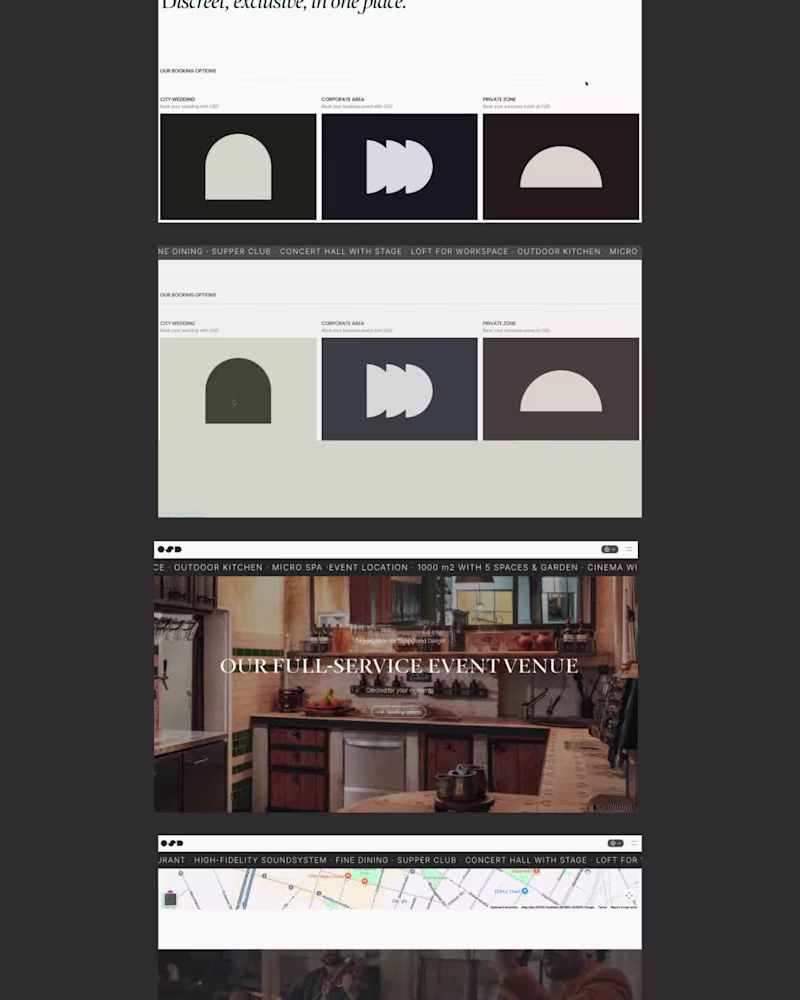Open the hamburger menu in the map page header

coord(633,843)
